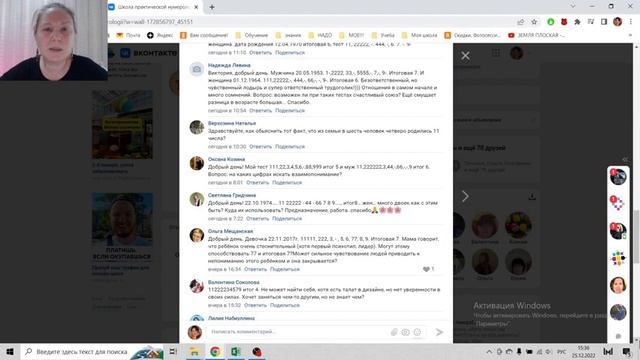The image size is (640, 360).
Task: Click Оксана Козина's avatar photo
Action: pyautogui.click(x=197, y=163)
